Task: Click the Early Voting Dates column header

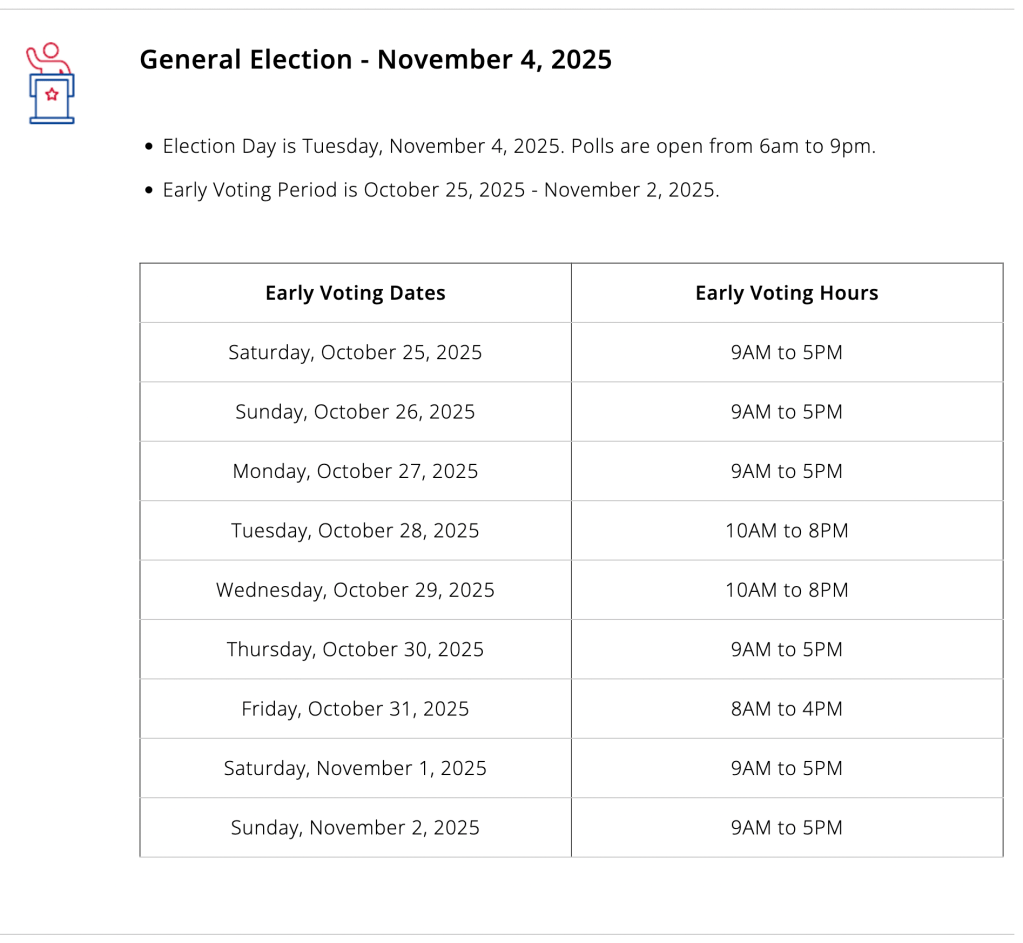Action: (355, 293)
